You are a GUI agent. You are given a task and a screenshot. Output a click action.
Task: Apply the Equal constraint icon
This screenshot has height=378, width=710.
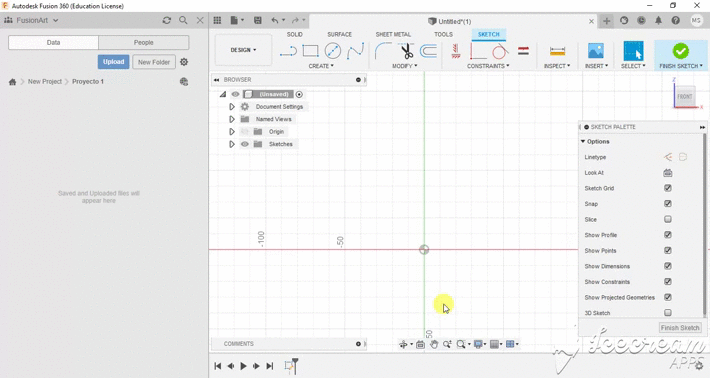pos(523,51)
